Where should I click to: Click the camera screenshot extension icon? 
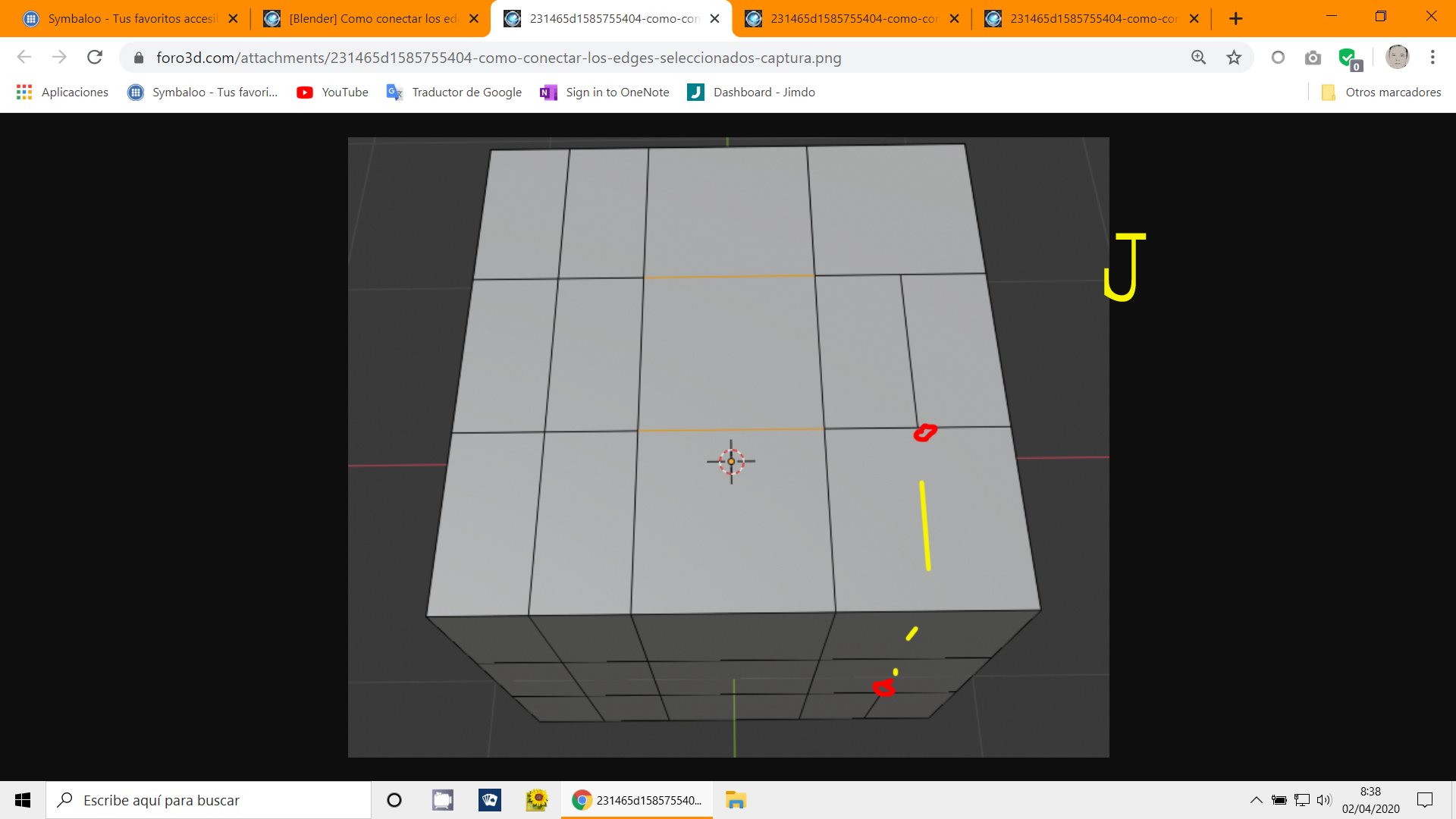pyautogui.click(x=1313, y=58)
